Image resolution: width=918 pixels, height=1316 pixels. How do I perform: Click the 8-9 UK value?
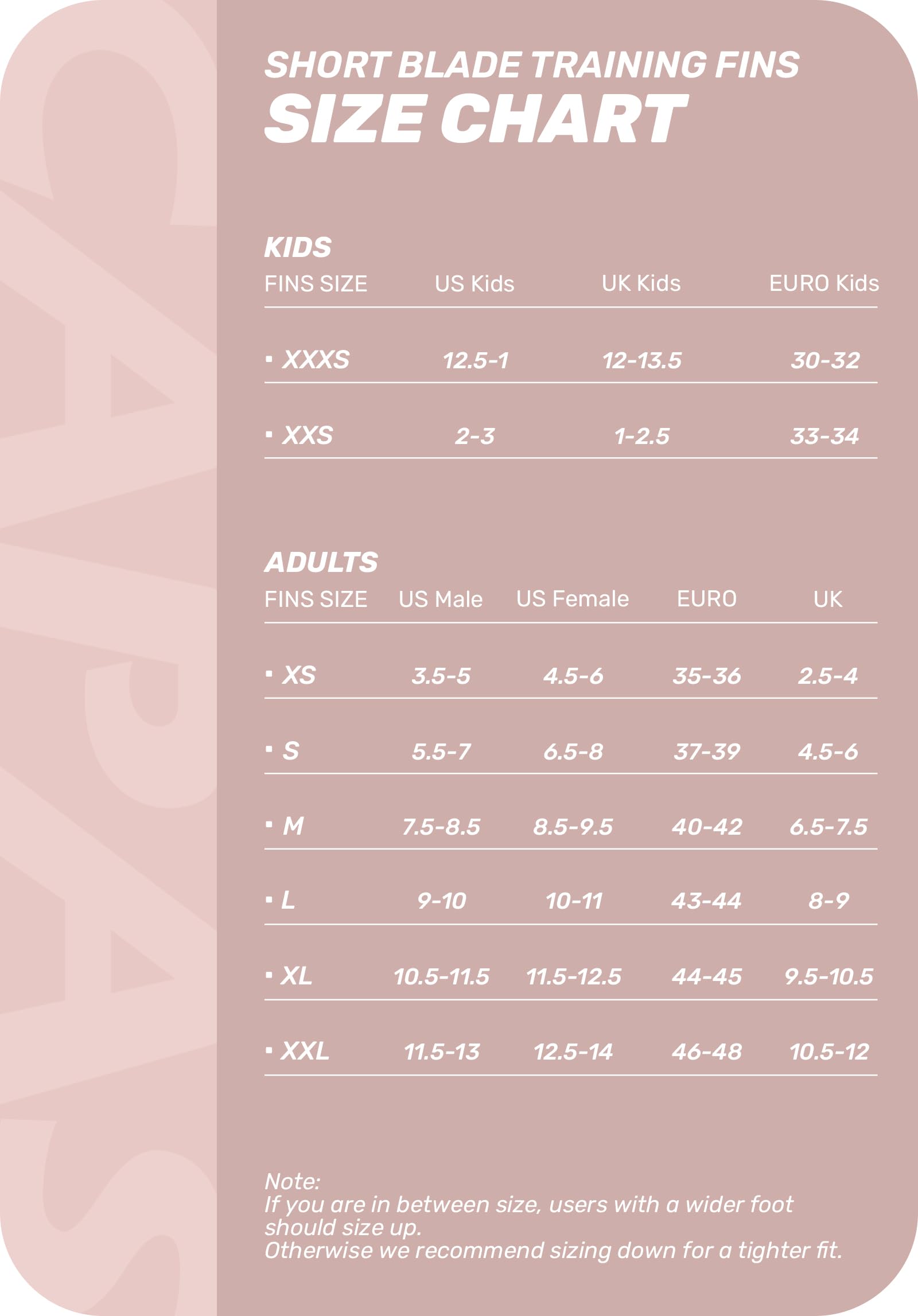[x=828, y=901]
